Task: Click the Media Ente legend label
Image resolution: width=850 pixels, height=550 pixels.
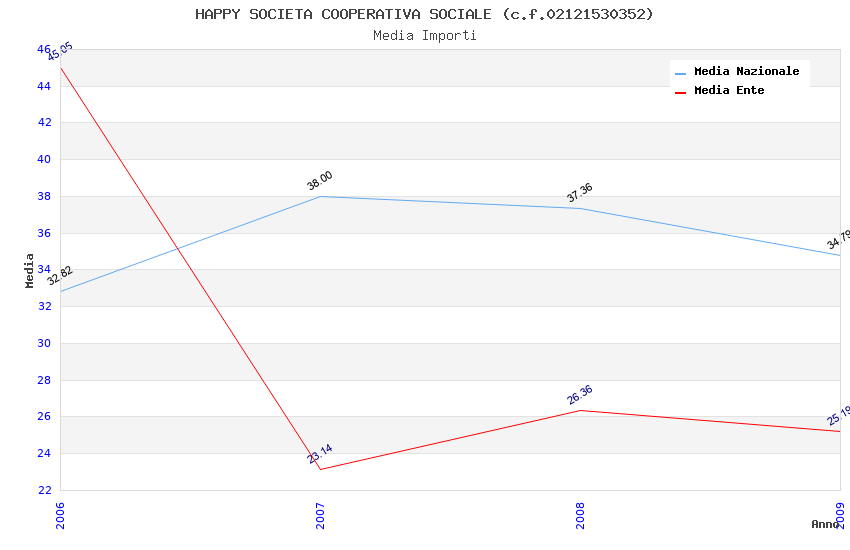Action: click(729, 91)
